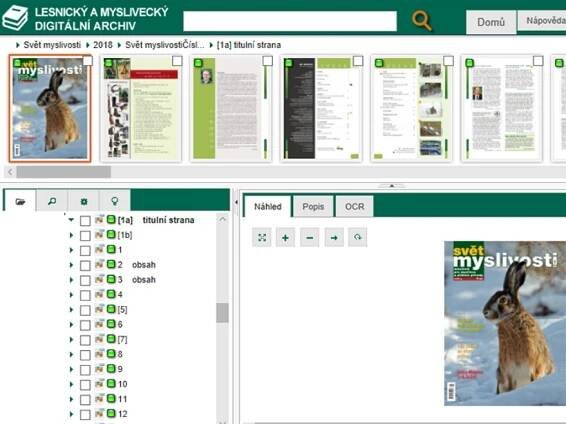The image size is (566, 424).
Task: Click [1a] titulní strana breadcrumb
Action: pyautogui.click(x=249, y=45)
